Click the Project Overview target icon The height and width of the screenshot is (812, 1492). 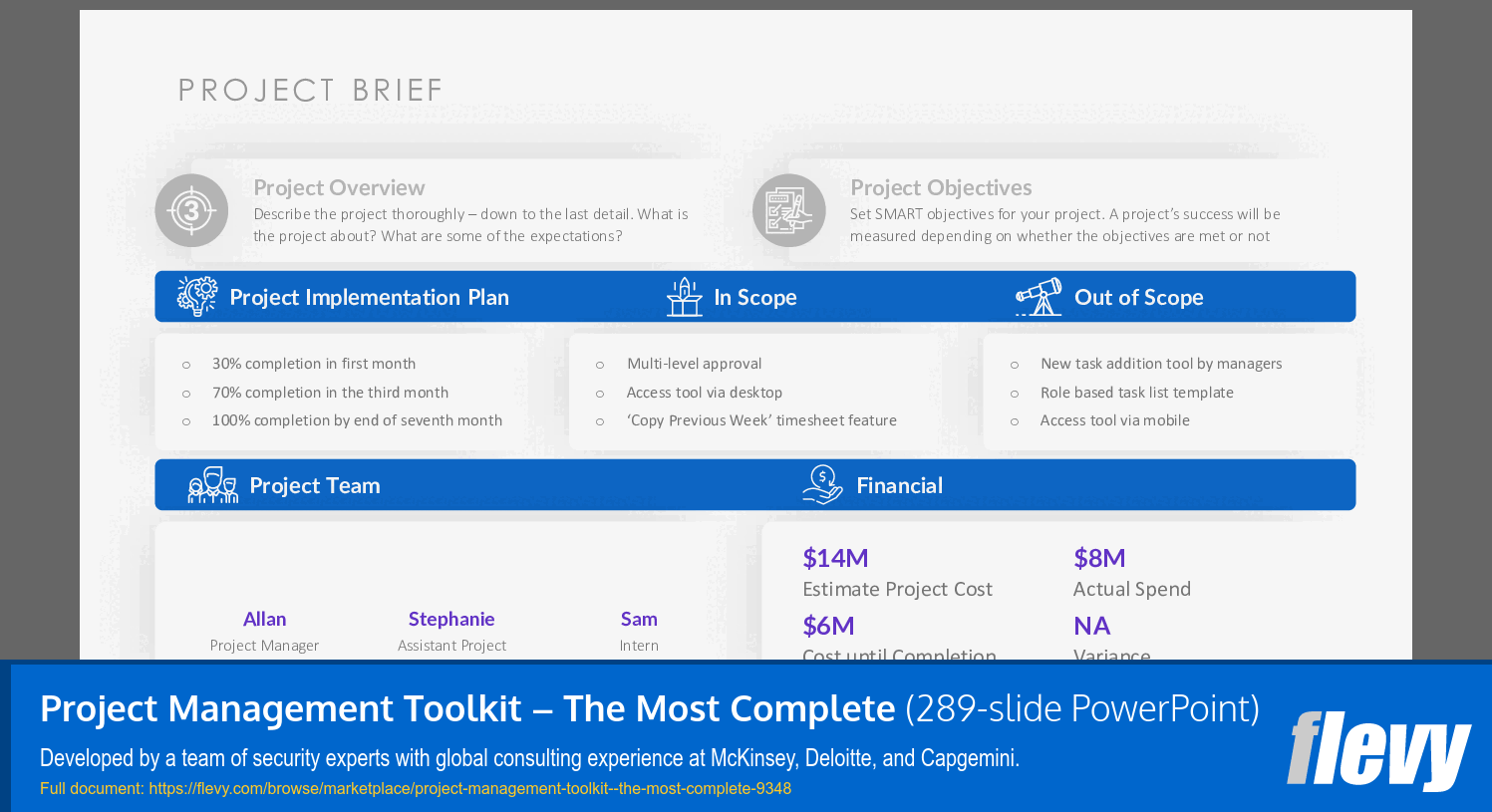pyautogui.click(x=191, y=210)
